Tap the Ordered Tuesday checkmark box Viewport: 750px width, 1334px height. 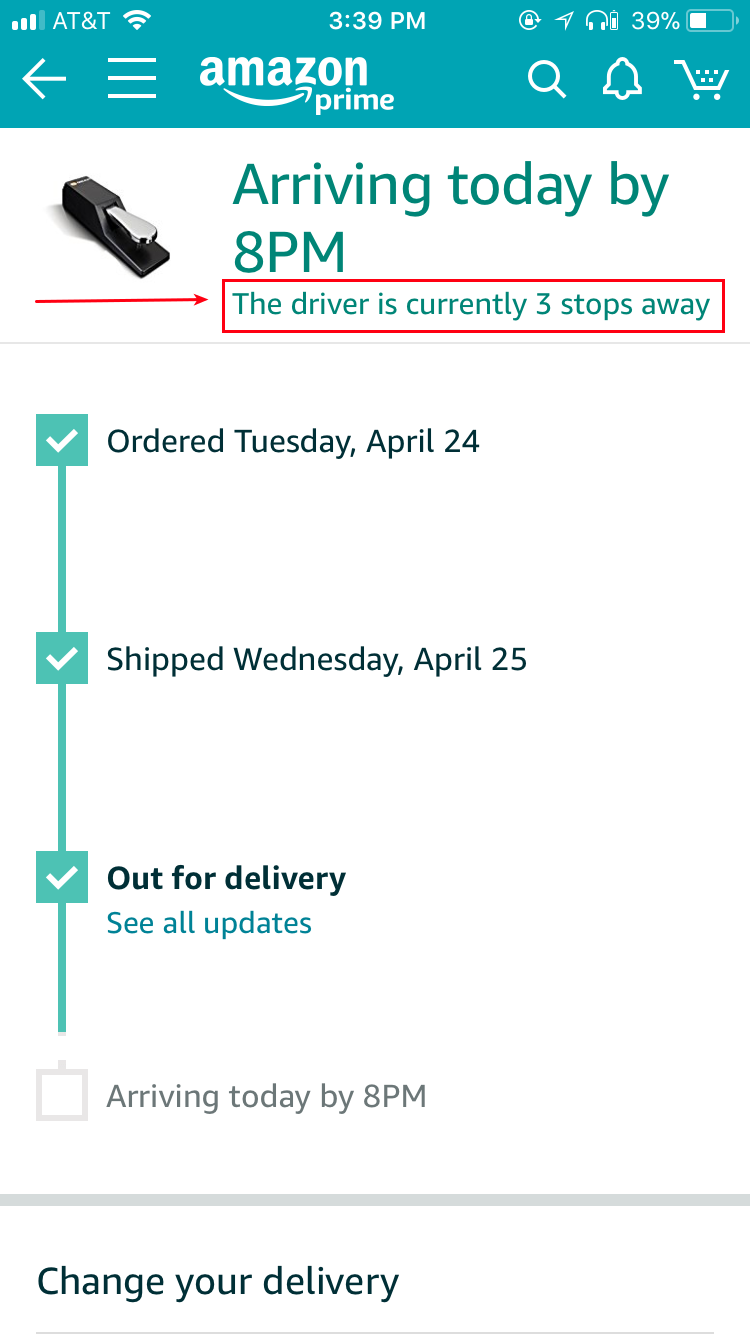point(62,440)
